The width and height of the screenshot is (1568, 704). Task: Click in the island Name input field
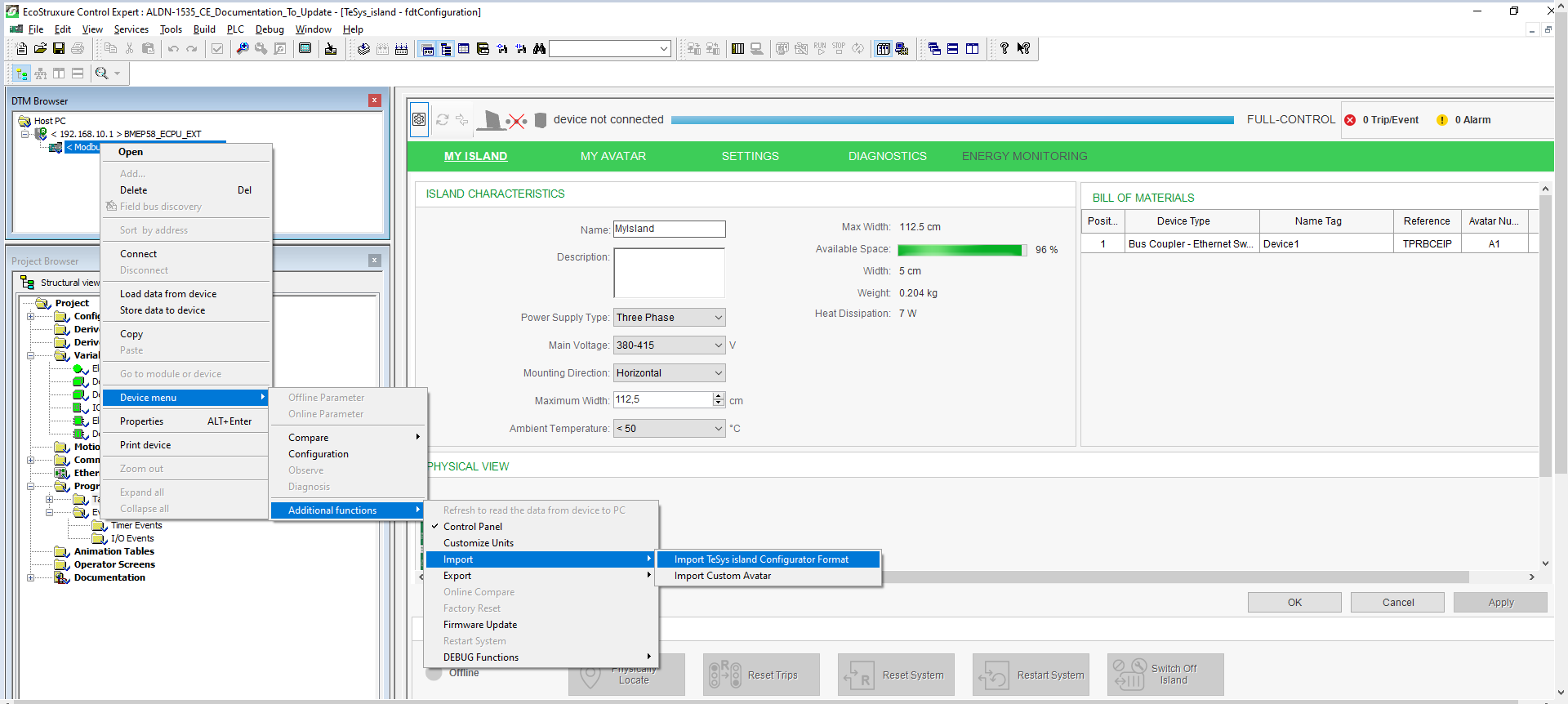pyautogui.click(x=669, y=229)
